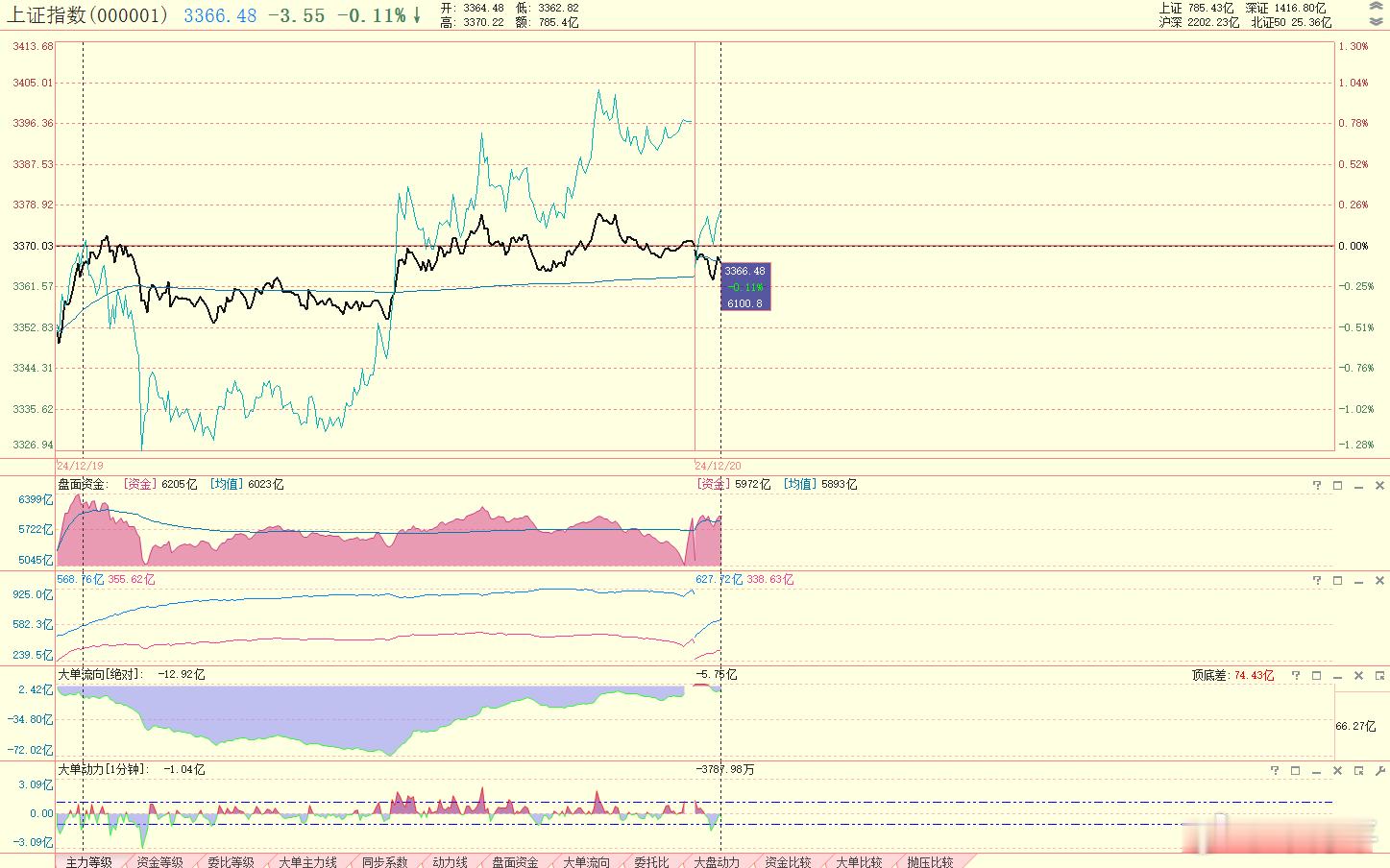
Task: Switch to the 抛压比较 tab
Action: tap(930, 862)
